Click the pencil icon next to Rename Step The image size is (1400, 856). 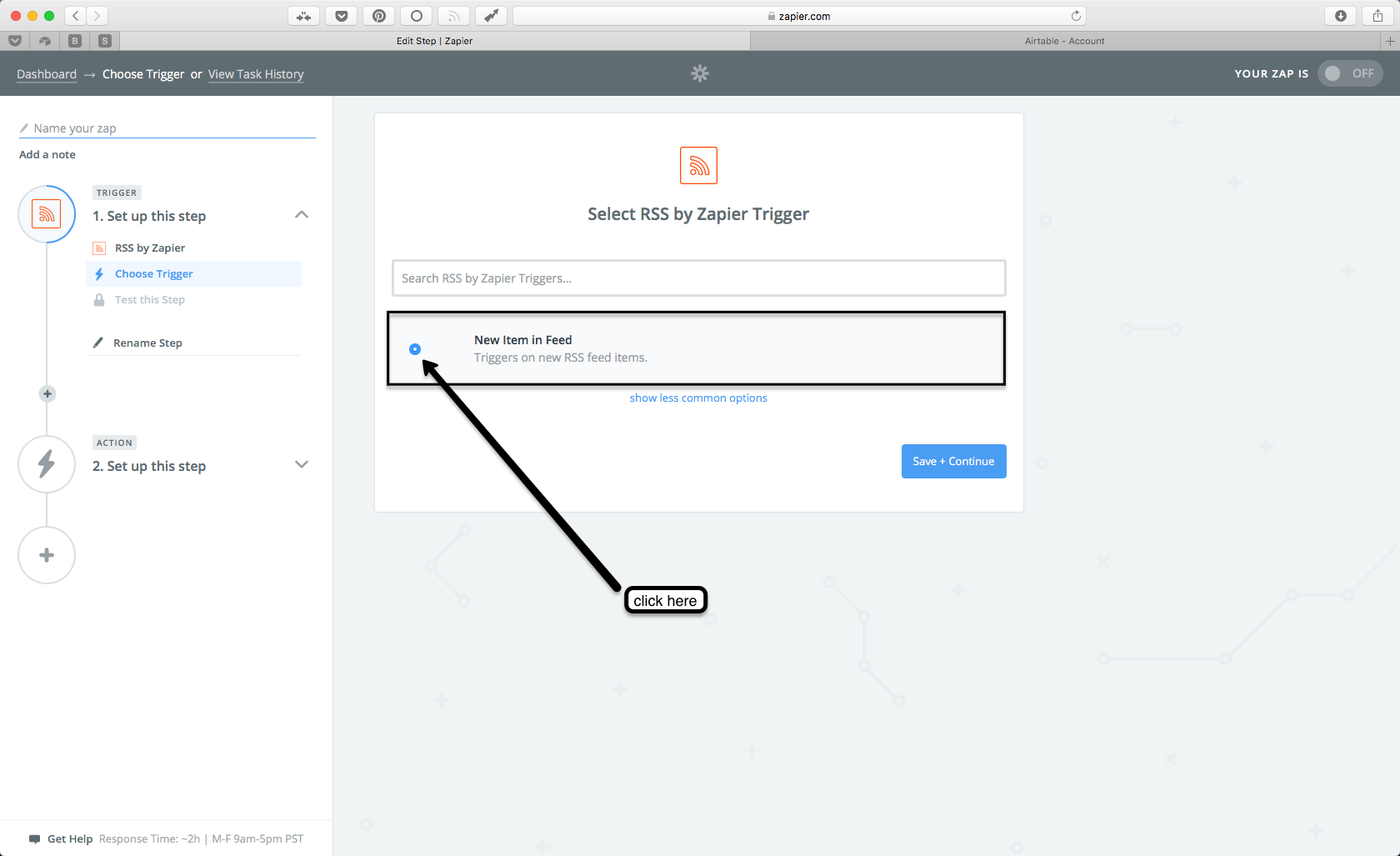[x=98, y=343]
